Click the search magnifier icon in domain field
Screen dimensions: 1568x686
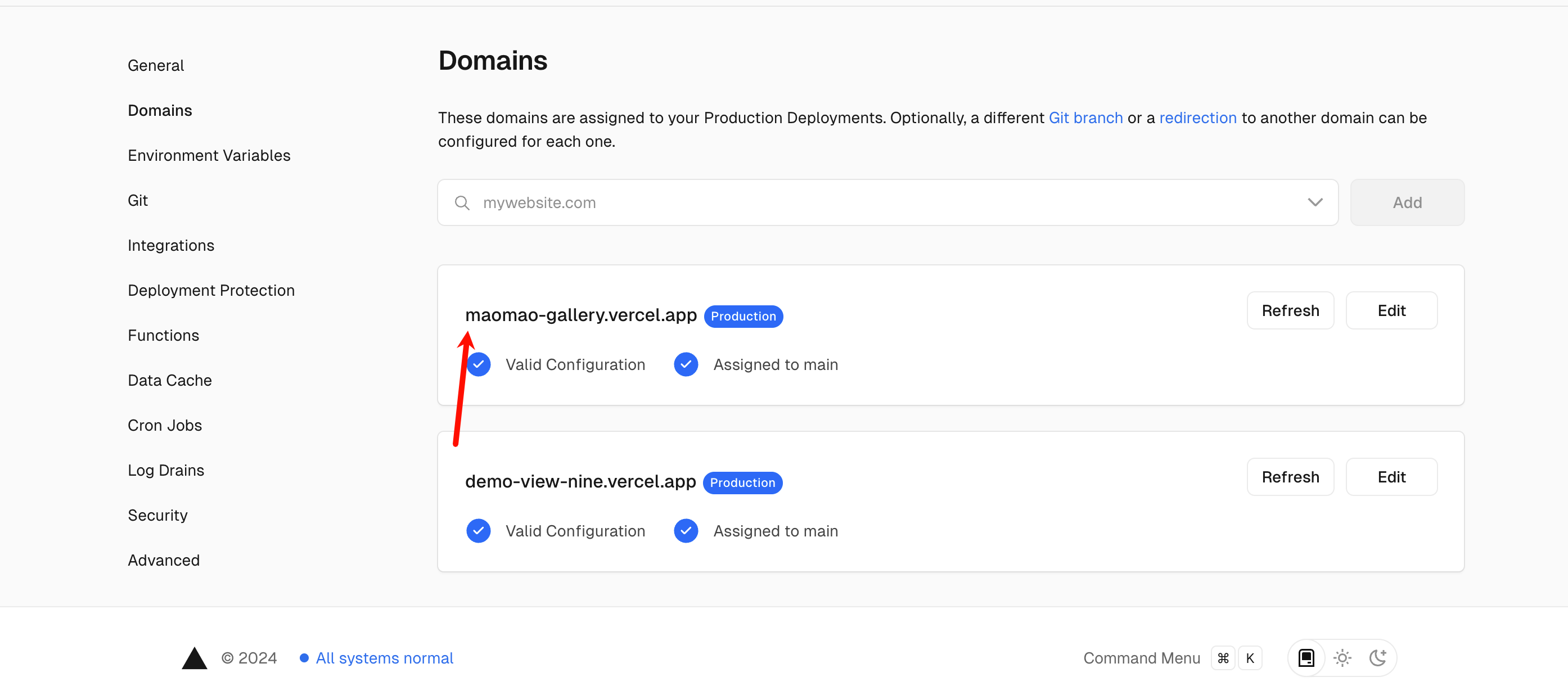pos(462,202)
